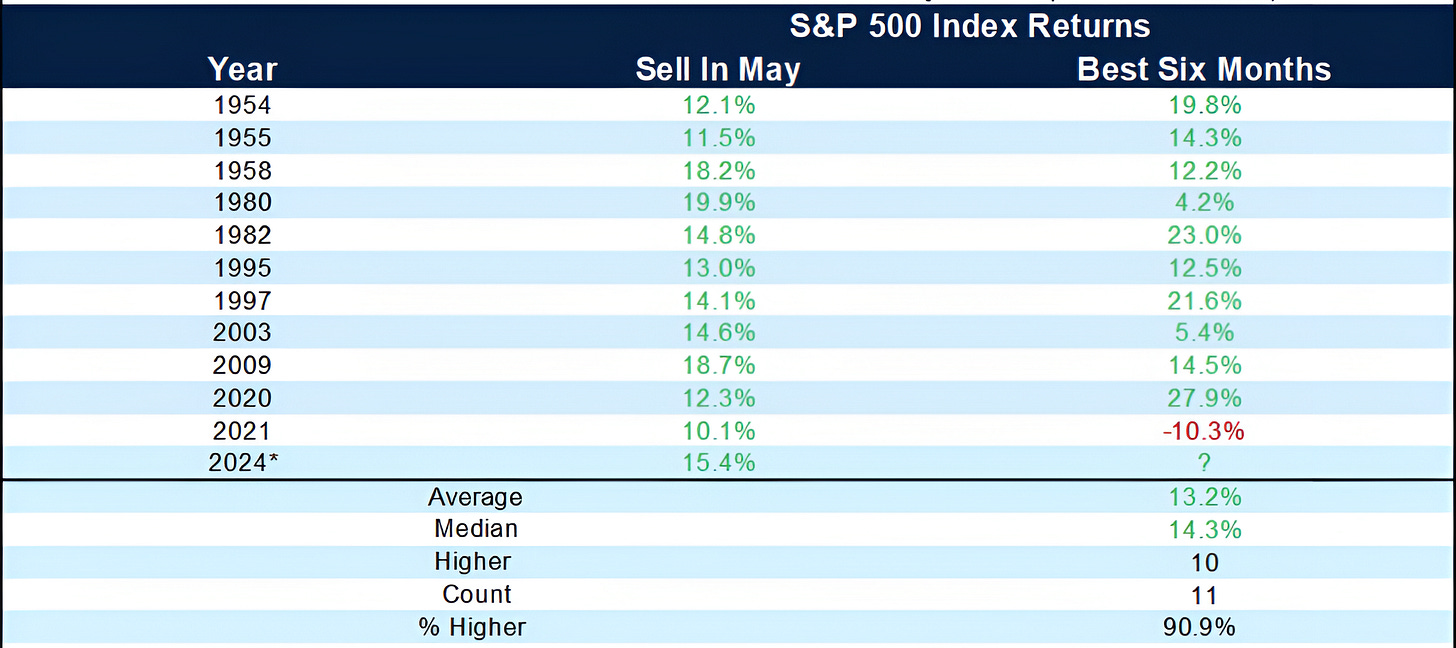Select the 18.2% Sell In May value
This screenshot has height=648, width=1456.
tap(719, 170)
